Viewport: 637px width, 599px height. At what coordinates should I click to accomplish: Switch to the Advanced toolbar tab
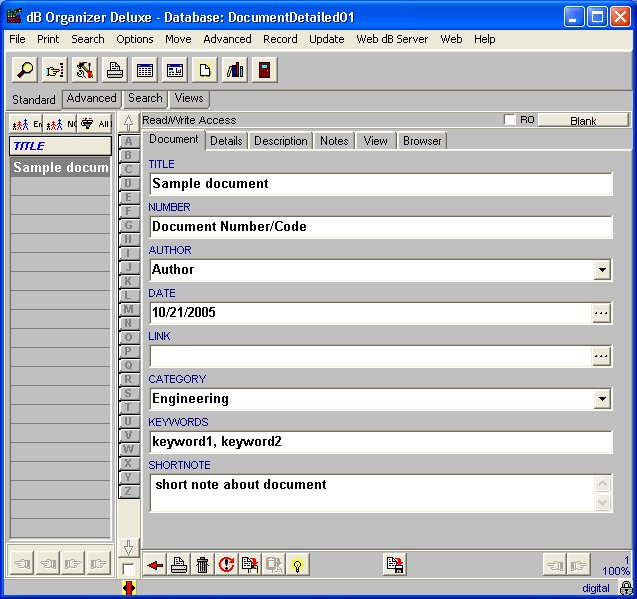(91, 98)
